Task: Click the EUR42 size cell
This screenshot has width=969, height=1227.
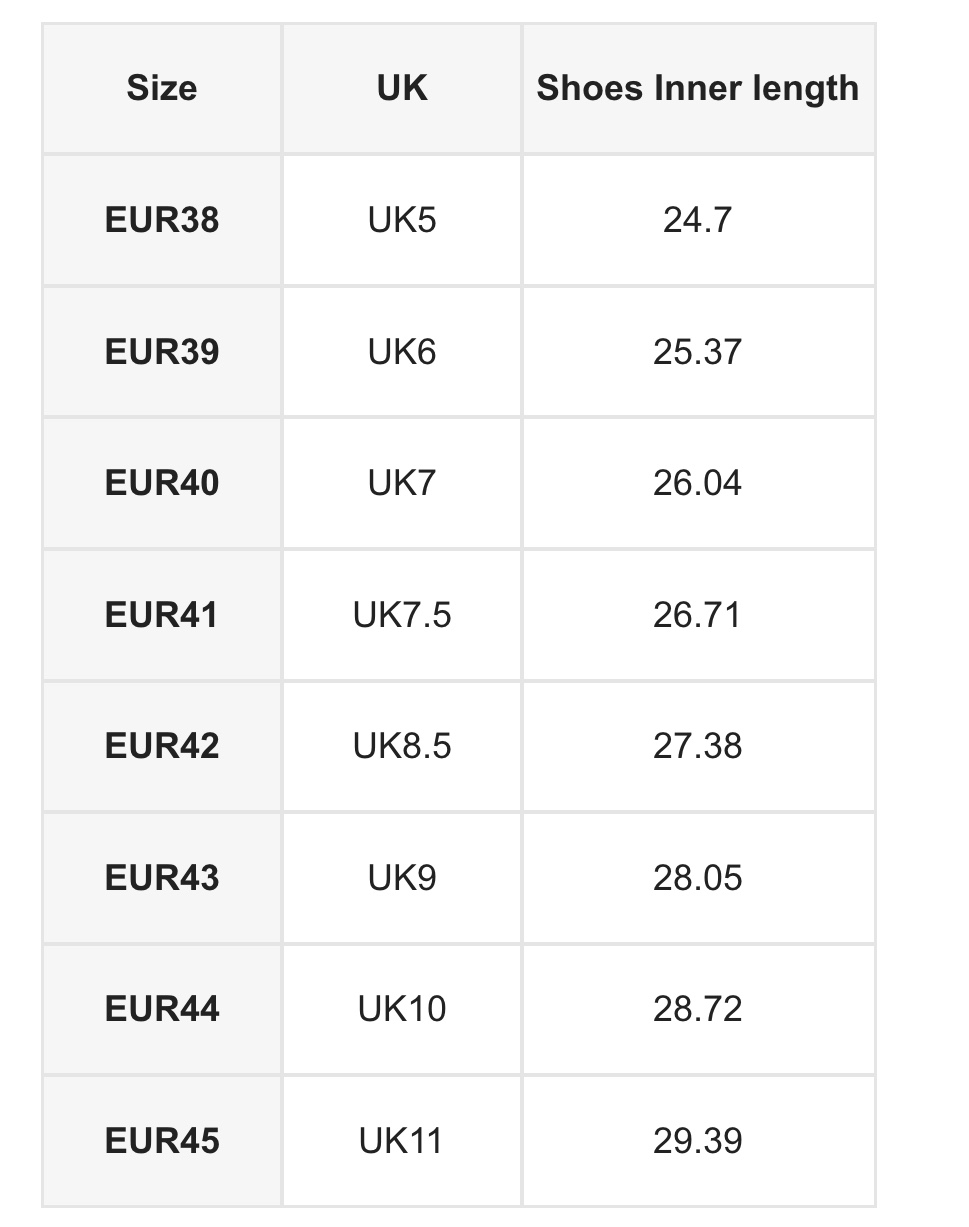Action: coord(162,746)
